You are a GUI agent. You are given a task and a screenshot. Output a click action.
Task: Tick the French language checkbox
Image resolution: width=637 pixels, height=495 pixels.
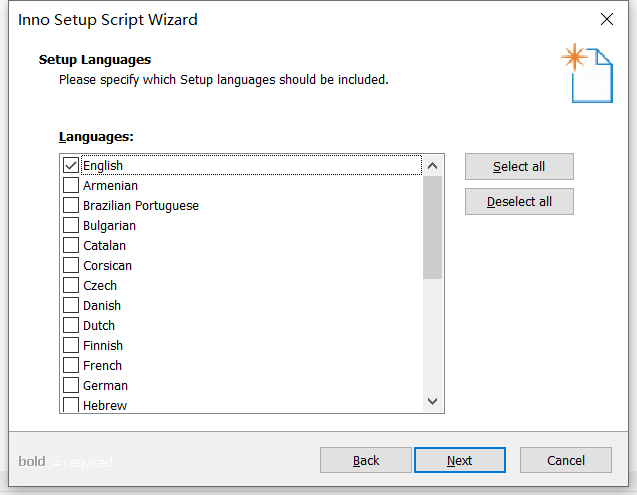click(x=71, y=365)
